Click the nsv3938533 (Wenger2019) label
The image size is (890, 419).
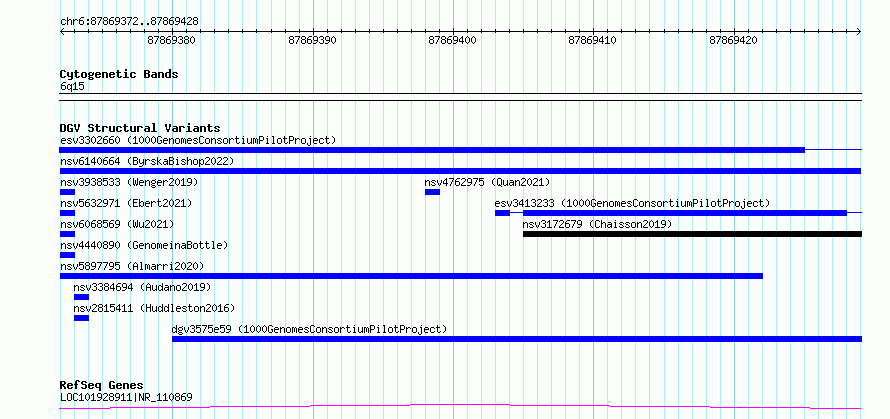(129, 182)
